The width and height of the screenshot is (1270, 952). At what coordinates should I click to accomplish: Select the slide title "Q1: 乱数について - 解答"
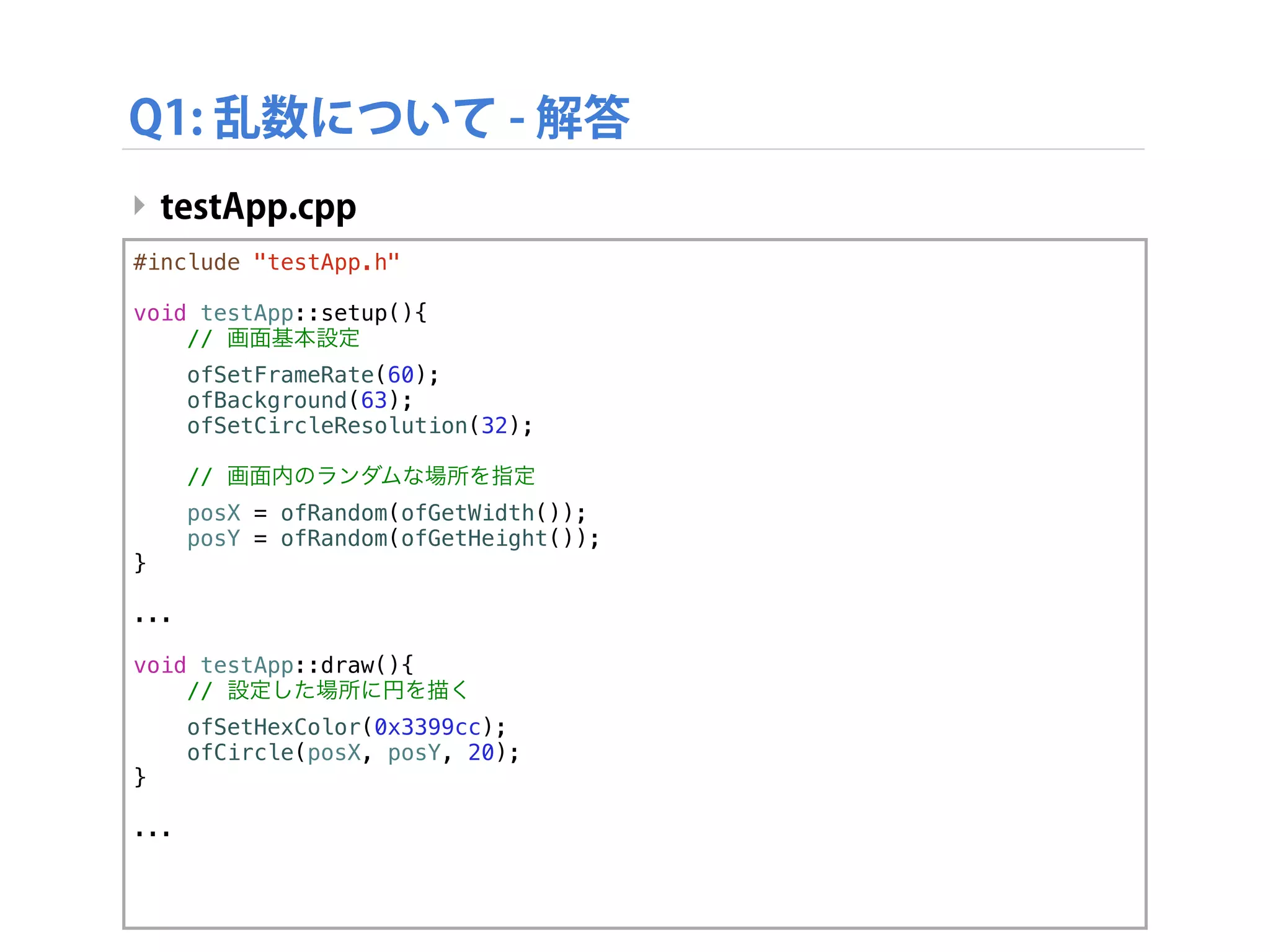(379, 118)
